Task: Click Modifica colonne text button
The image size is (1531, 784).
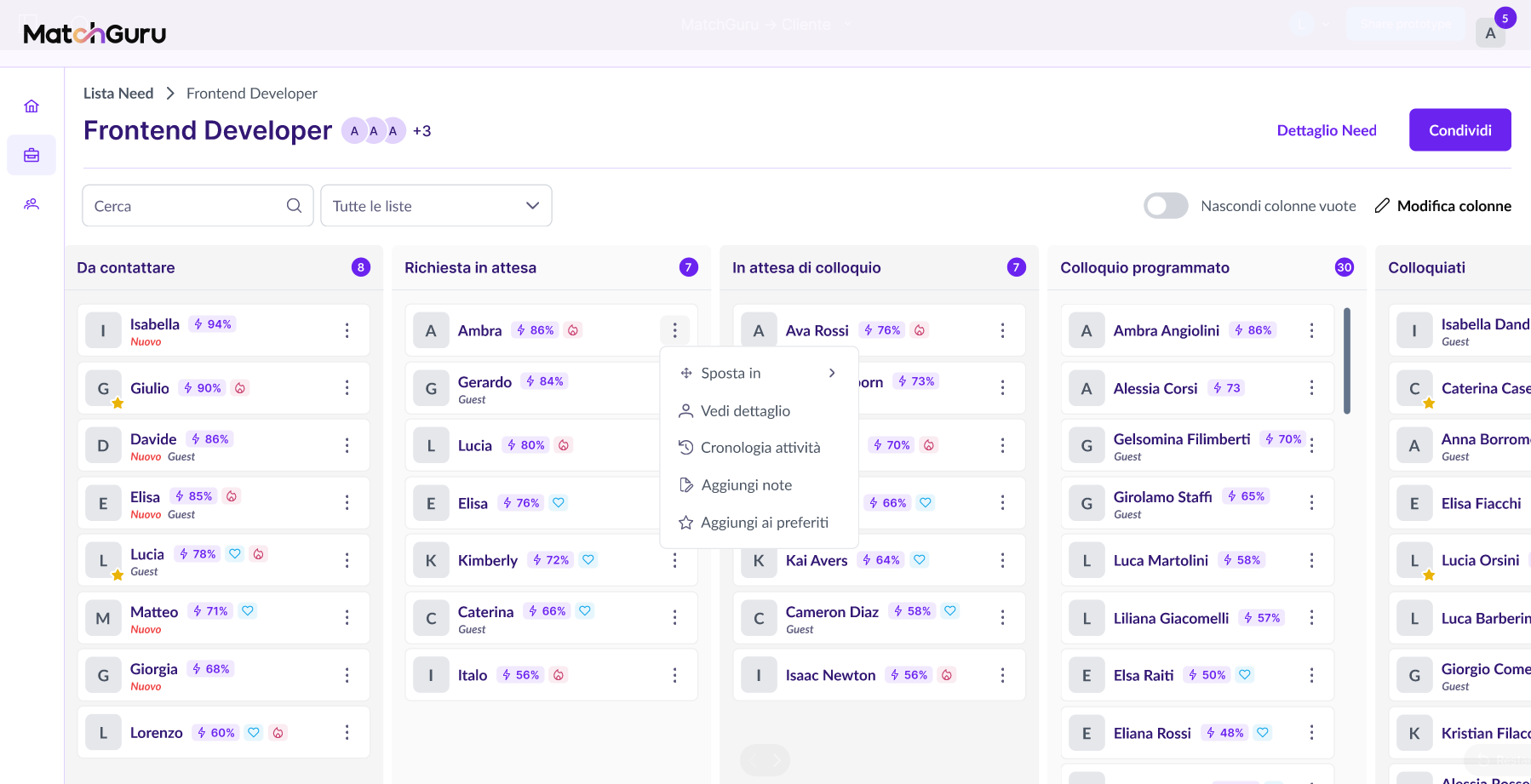Action: pos(1454,206)
